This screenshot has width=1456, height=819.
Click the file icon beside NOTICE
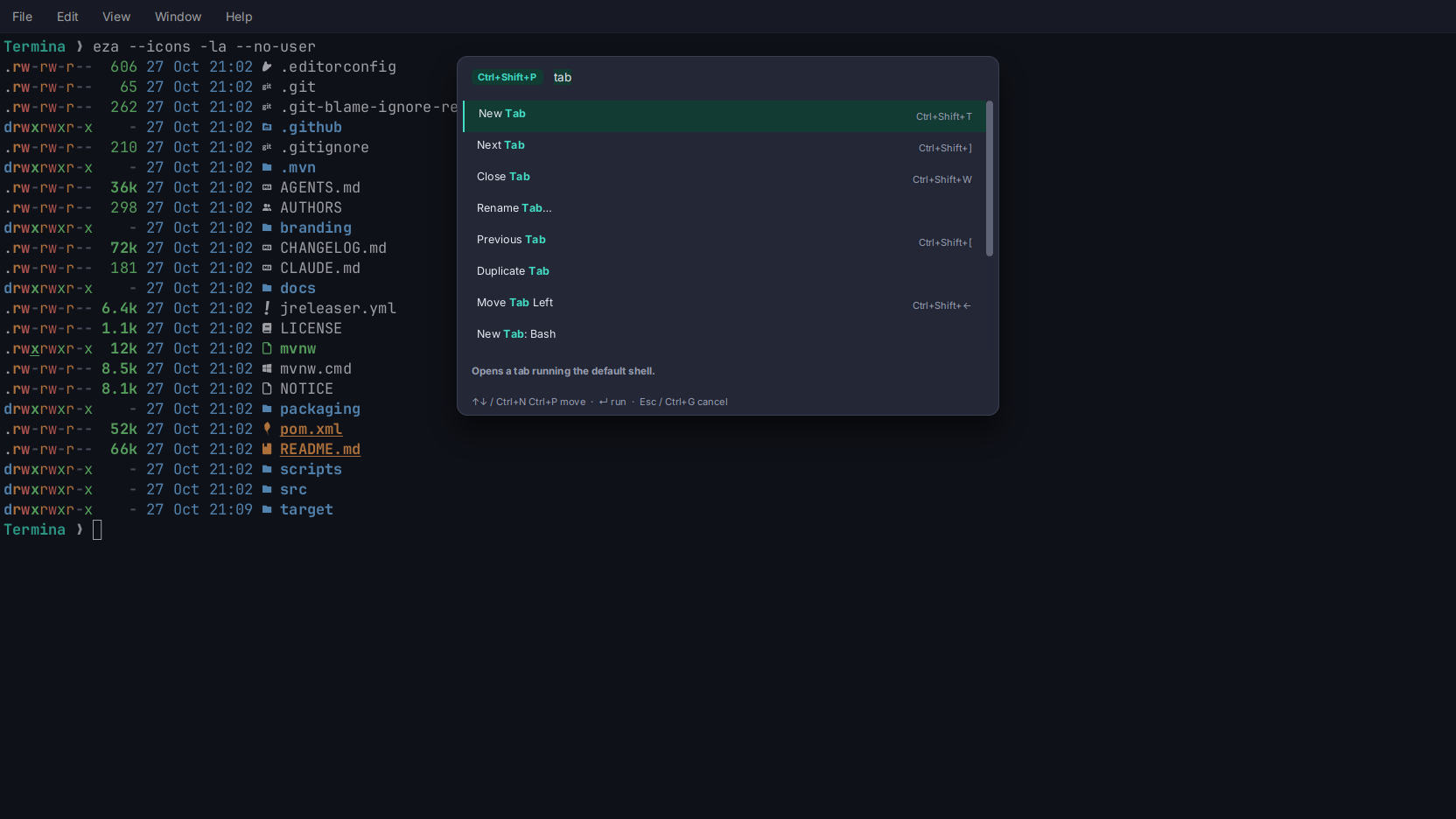pyautogui.click(x=267, y=388)
